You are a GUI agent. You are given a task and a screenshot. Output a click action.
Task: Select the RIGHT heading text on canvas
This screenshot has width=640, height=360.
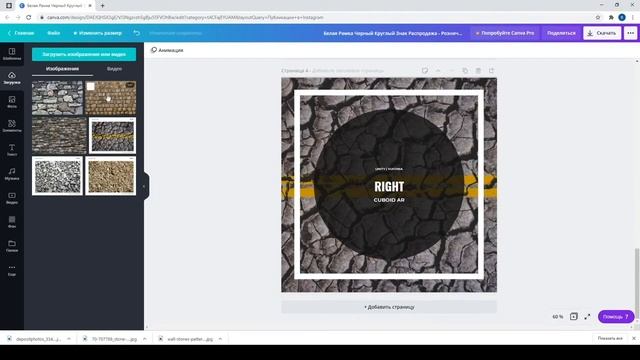click(x=389, y=187)
